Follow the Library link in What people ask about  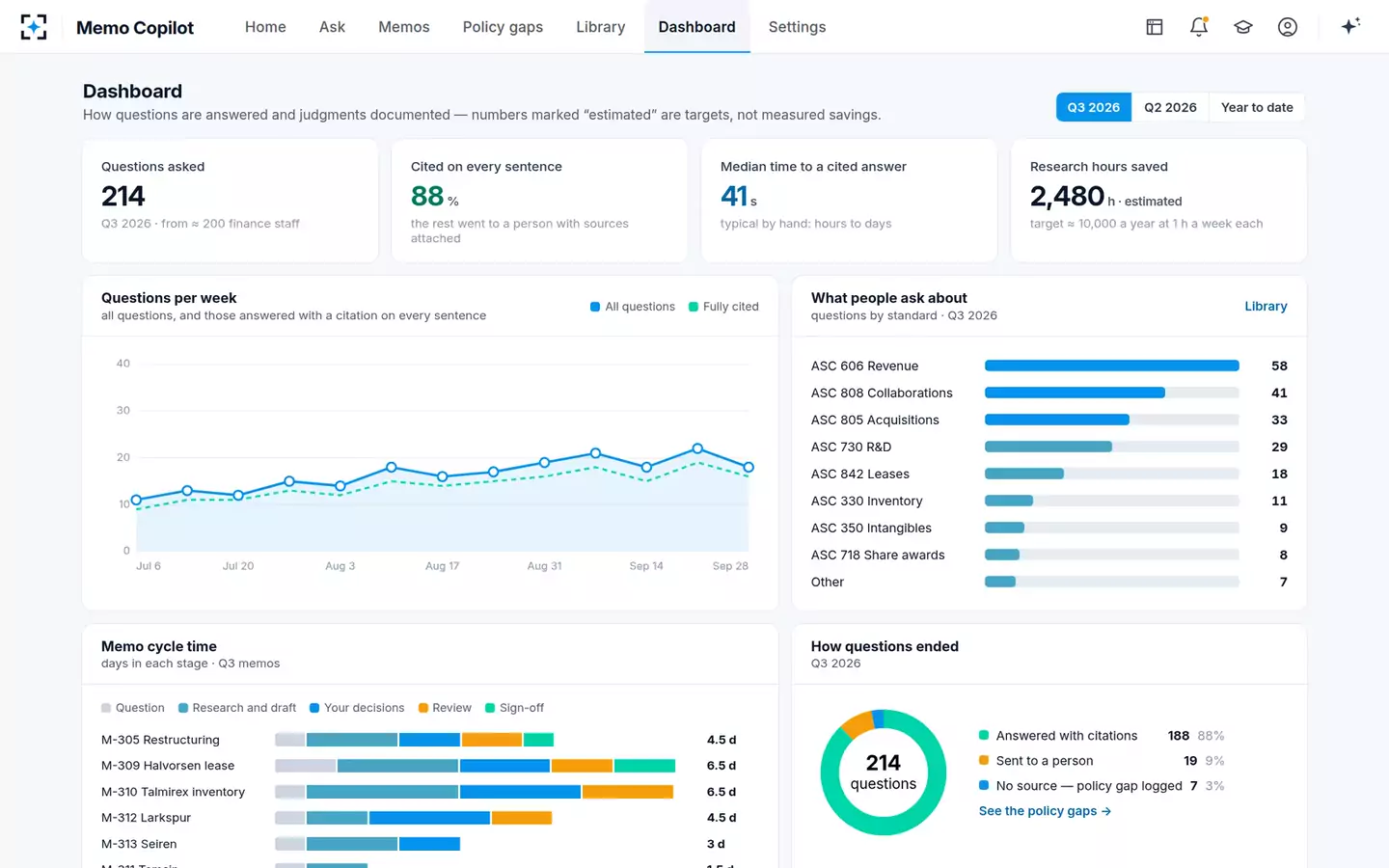click(1266, 307)
